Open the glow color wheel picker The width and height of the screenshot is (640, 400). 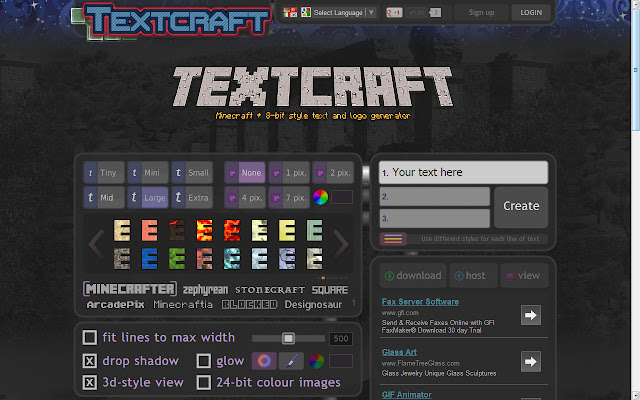316,361
